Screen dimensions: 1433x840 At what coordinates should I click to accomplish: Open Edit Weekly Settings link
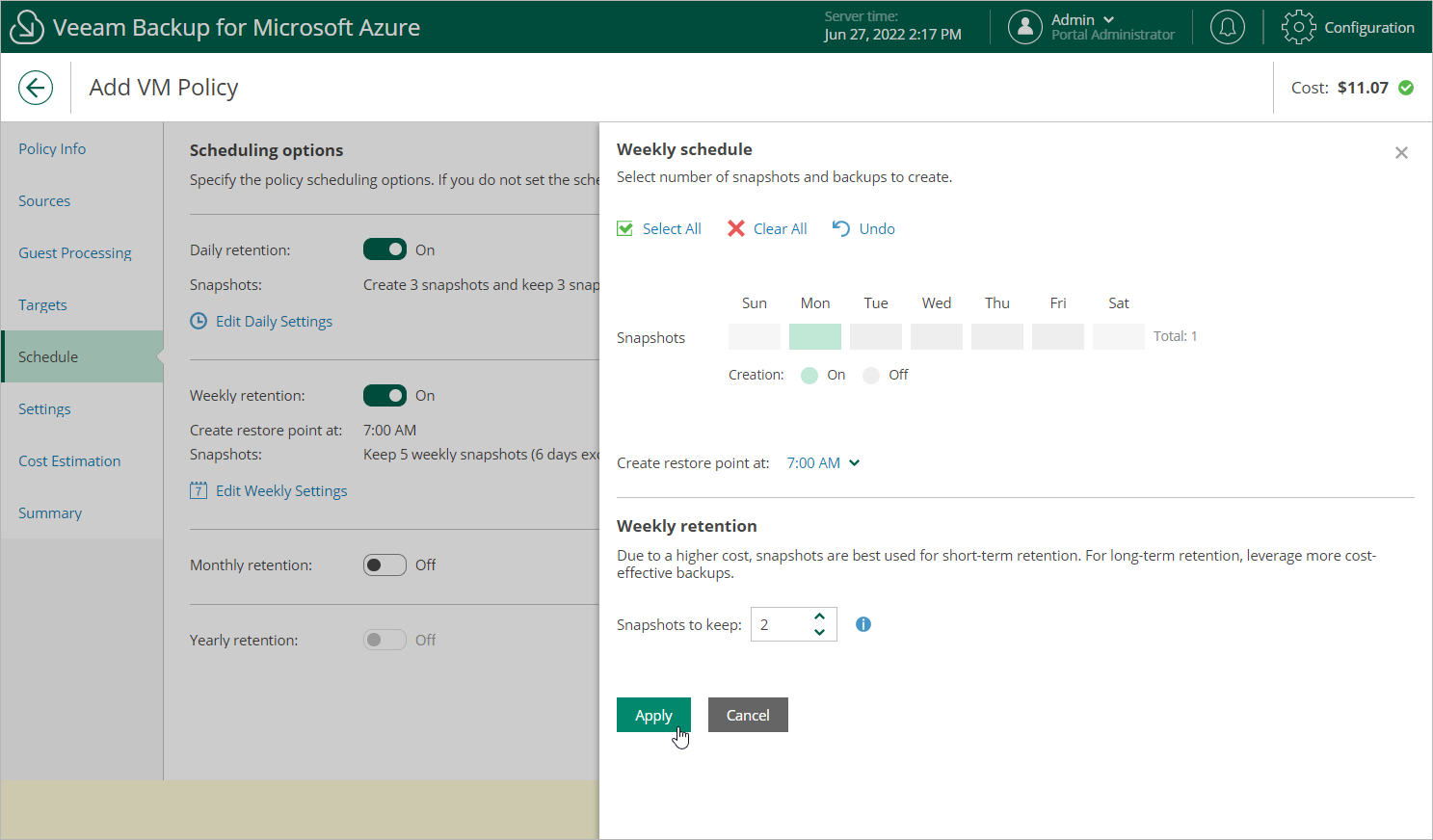coord(281,490)
